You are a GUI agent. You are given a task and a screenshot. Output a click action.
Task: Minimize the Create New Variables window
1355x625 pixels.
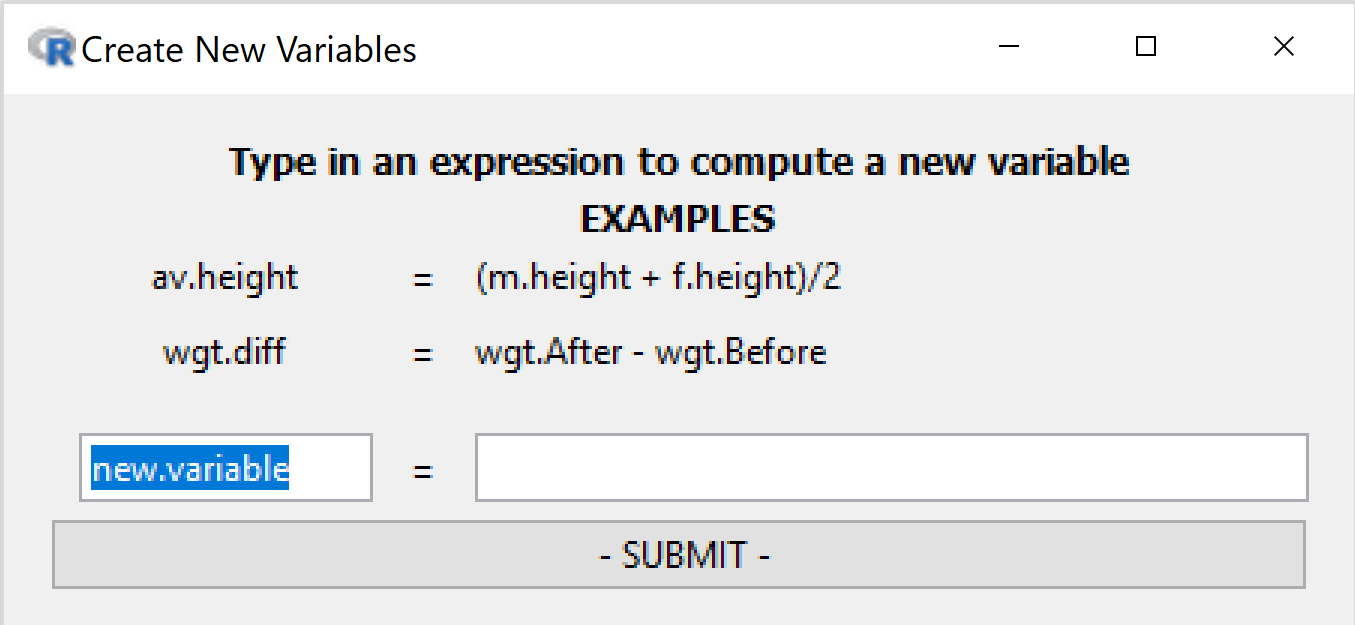click(1008, 46)
